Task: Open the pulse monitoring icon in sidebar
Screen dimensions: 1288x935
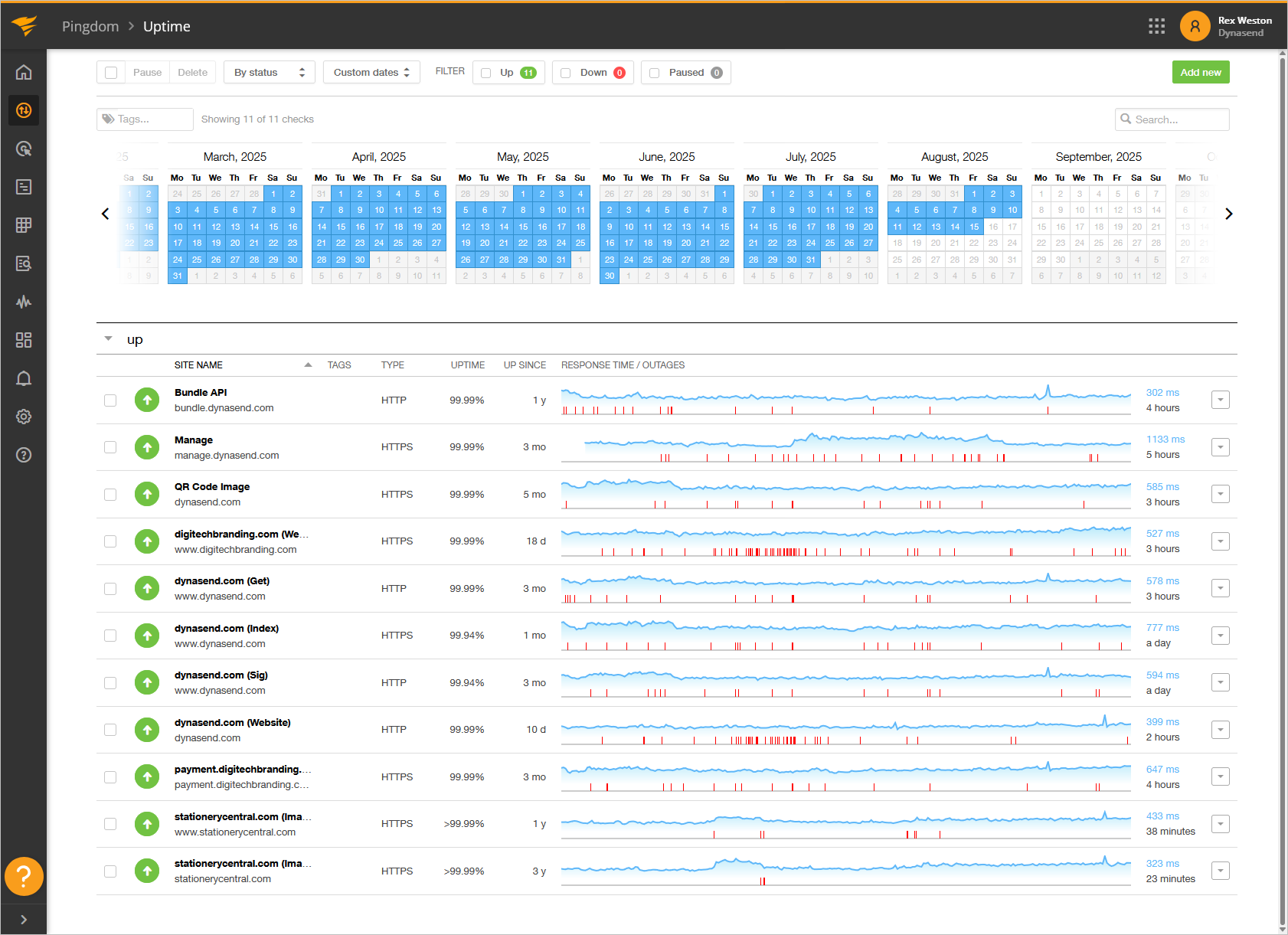Action: [24, 302]
